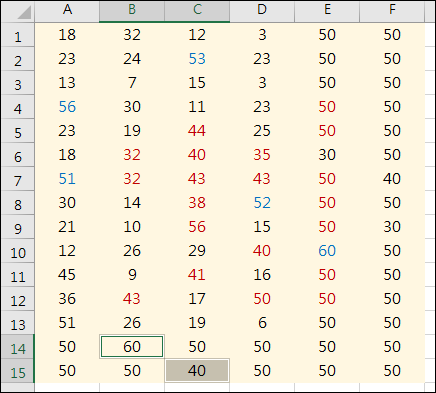Viewport: 436px width, 393px height.
Task: Click cell F7 containing 40
Action: (x=392, y=179)
